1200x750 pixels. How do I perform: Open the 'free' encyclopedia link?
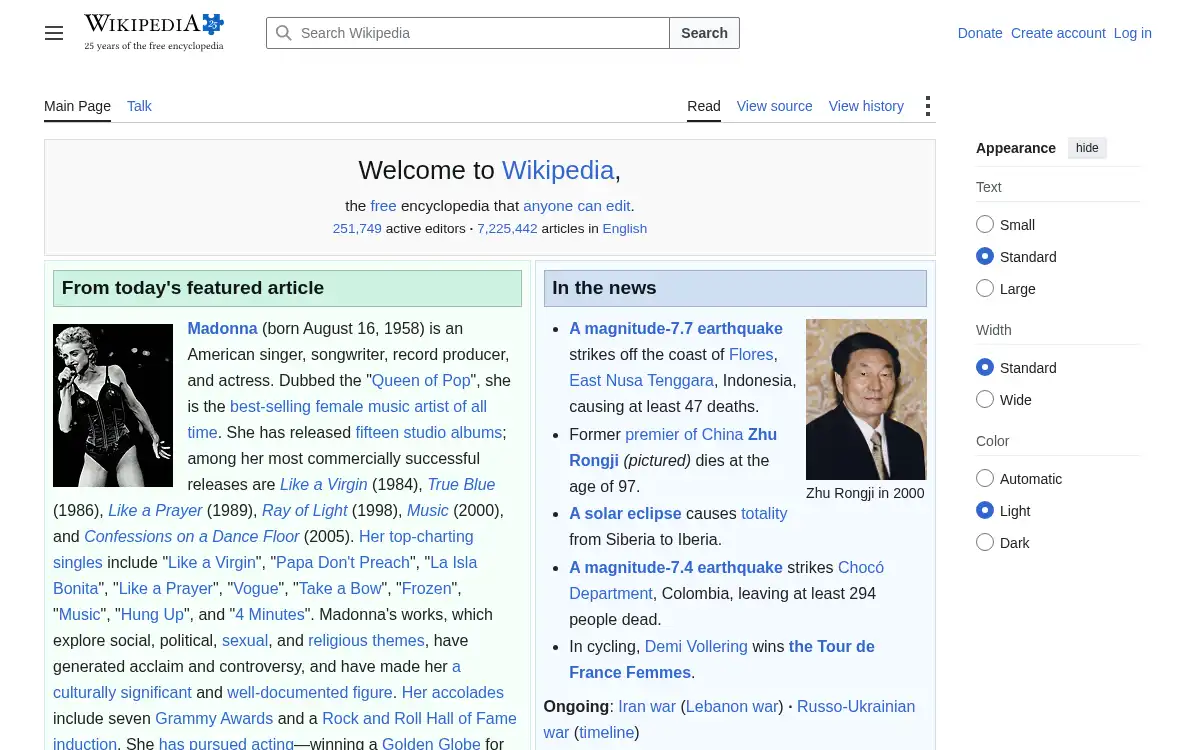coord(383,206)
